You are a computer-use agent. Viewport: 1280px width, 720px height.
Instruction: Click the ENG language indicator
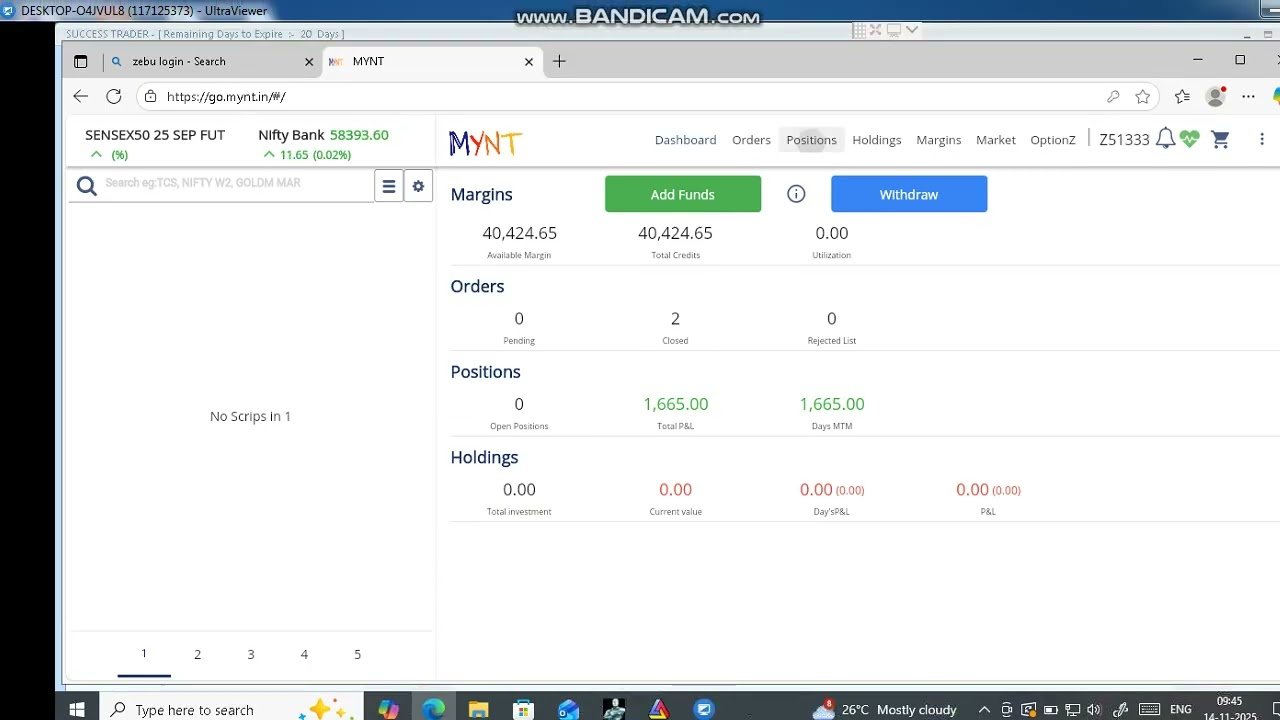point(1181,710)
